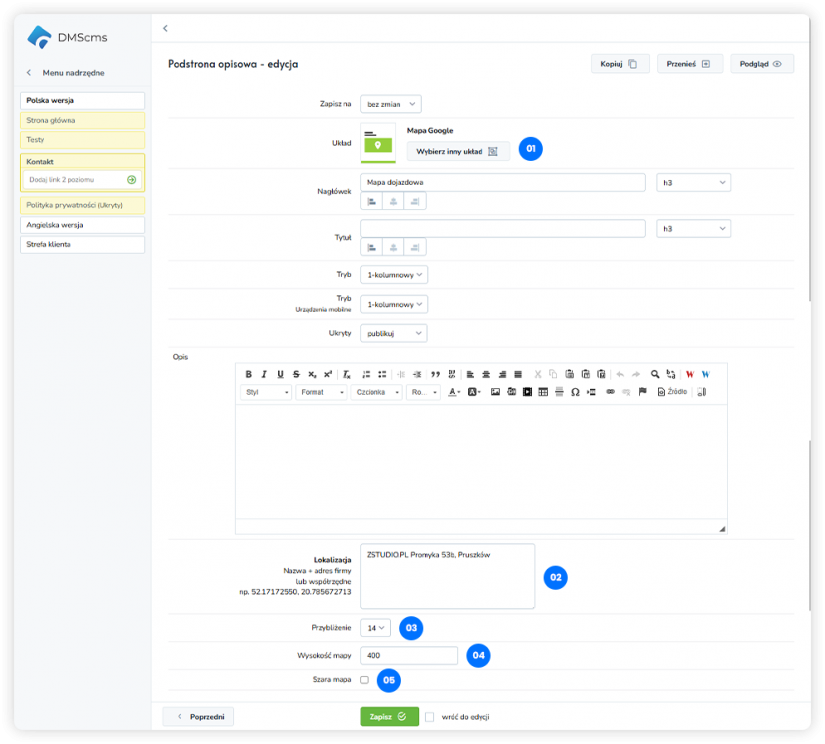Insert special character with the Omega icon
This screenshot has width=825, height=744.
click(x=575, y=392)
